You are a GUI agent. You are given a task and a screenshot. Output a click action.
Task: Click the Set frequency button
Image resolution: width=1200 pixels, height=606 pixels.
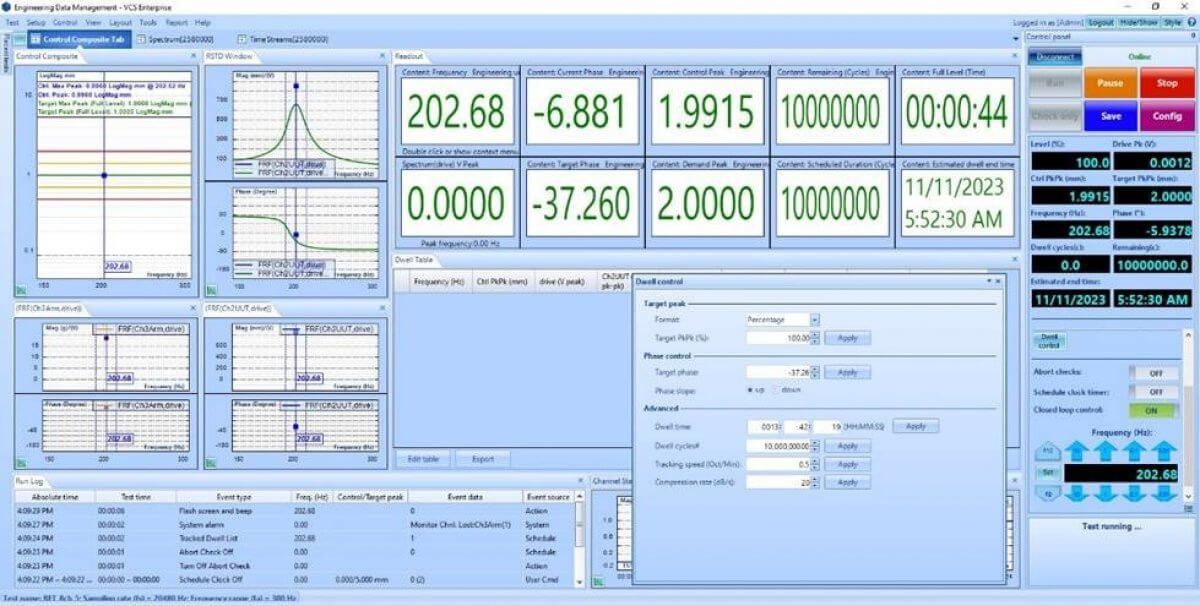(1048, 472)
